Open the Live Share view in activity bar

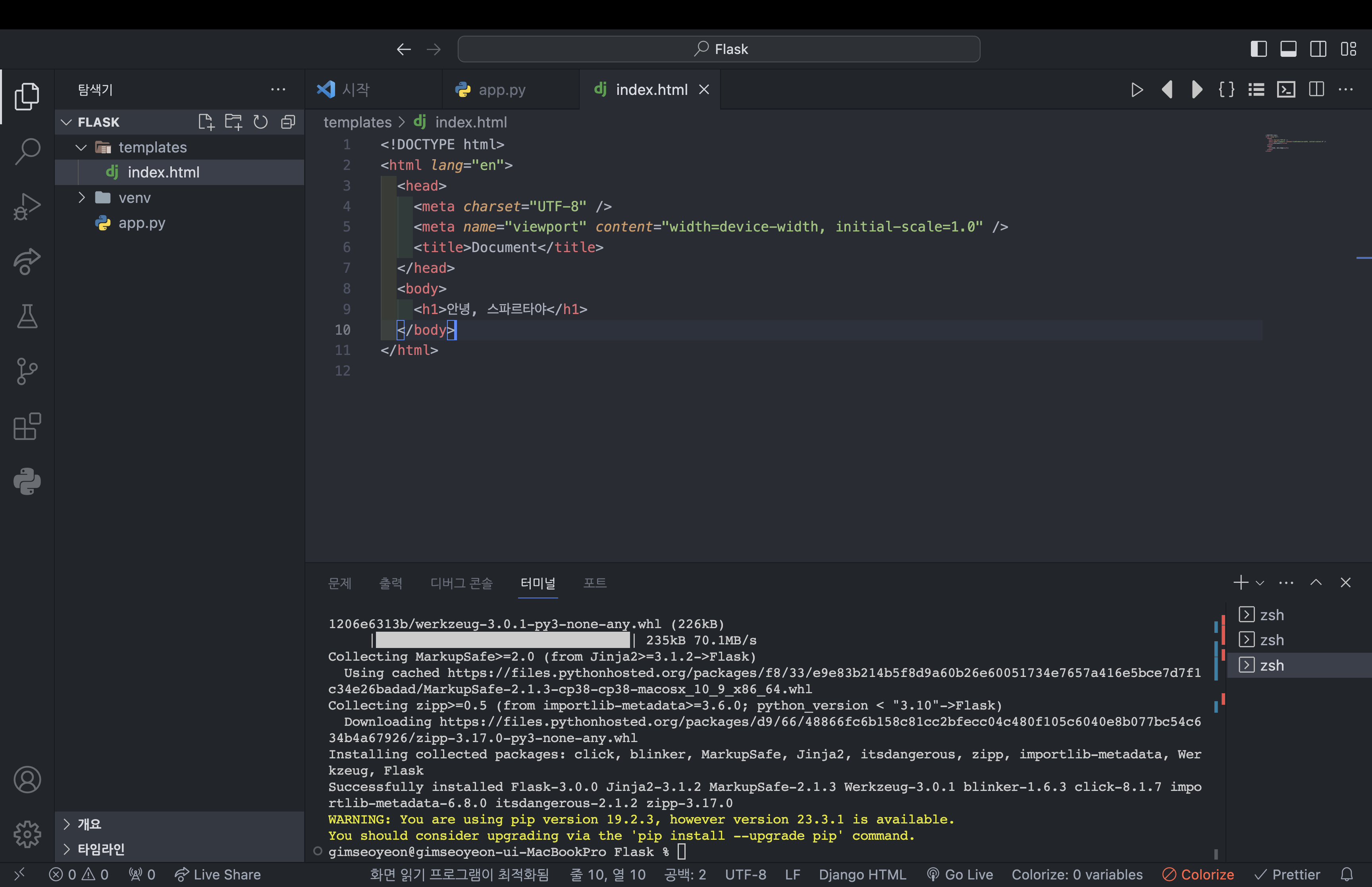(x=27, y=262)
